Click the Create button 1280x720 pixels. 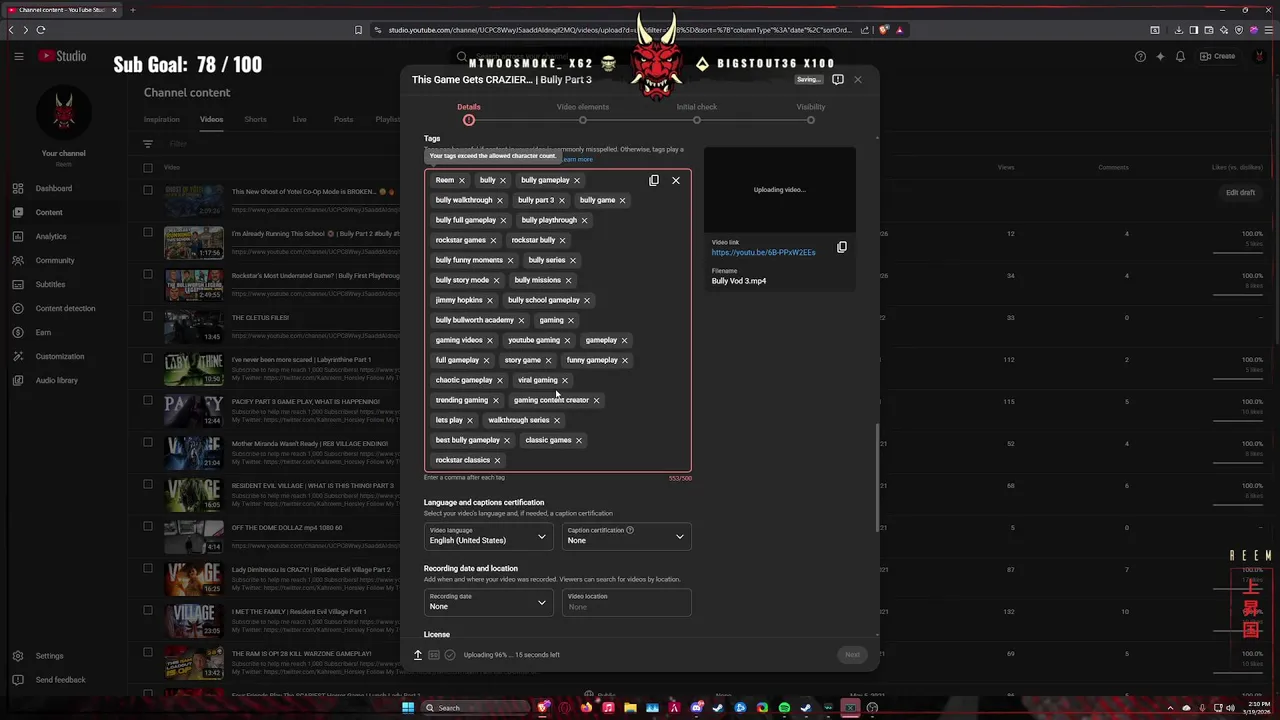[x=1218, y=56]
